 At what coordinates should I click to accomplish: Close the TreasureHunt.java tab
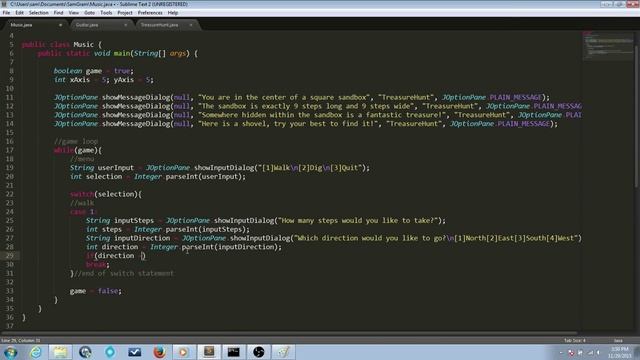(191, 25)
